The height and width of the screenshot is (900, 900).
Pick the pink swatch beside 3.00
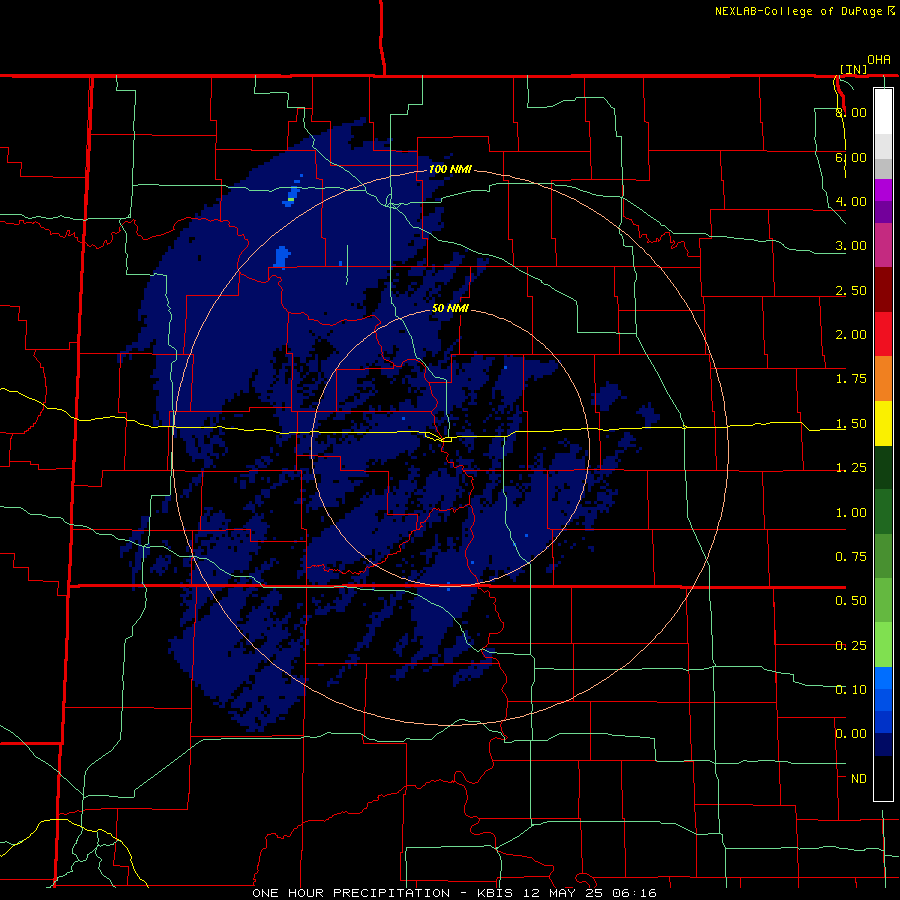883,245
